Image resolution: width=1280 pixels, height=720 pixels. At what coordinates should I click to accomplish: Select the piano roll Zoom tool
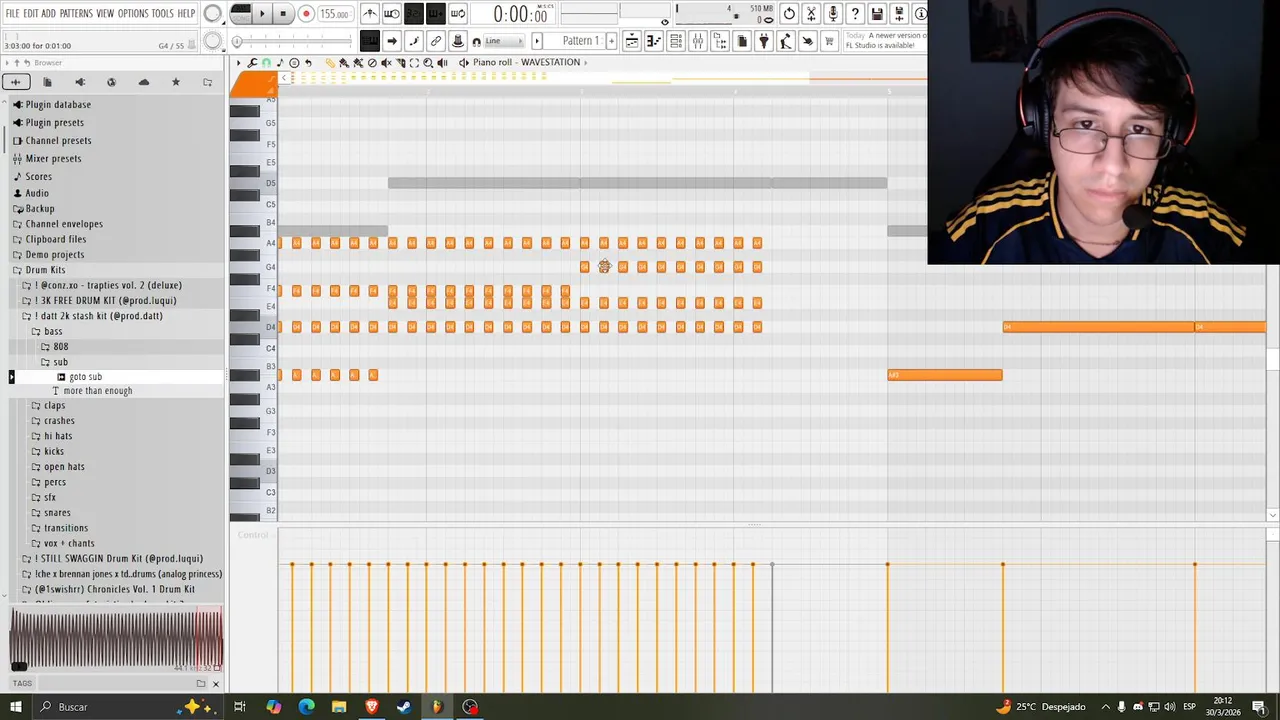coord(428,63)
